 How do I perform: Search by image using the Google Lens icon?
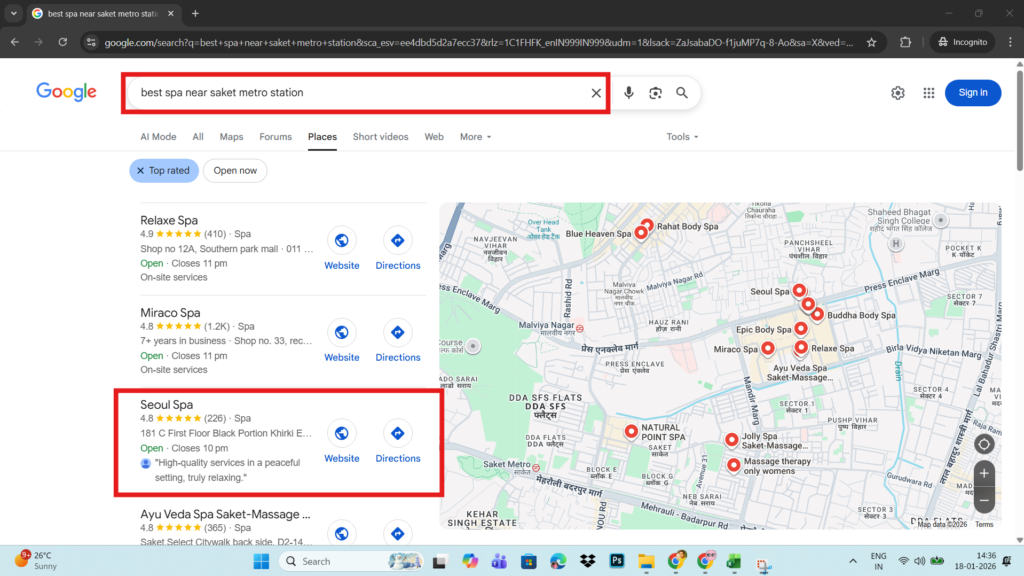[655, 92]
